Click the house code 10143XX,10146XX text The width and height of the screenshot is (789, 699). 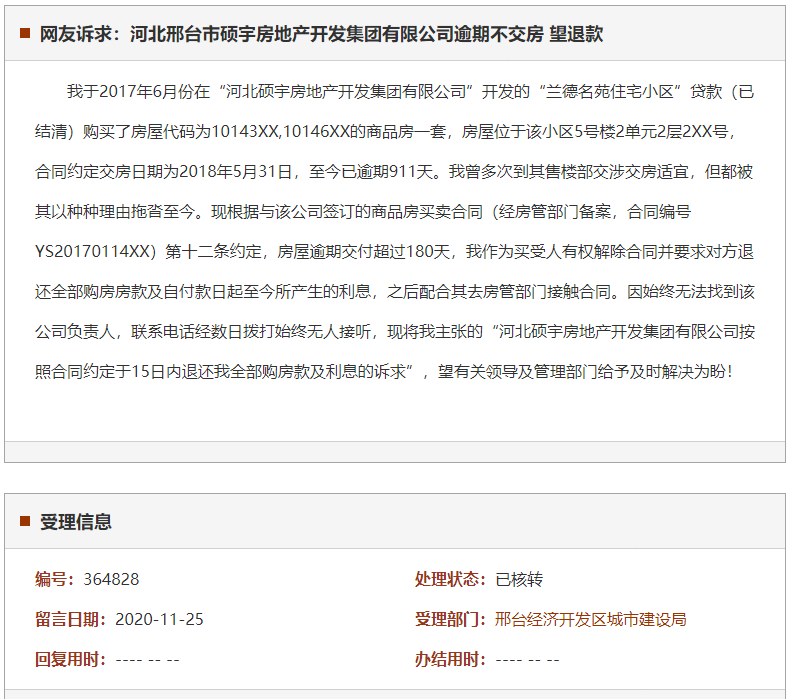(x=281, y=132)
